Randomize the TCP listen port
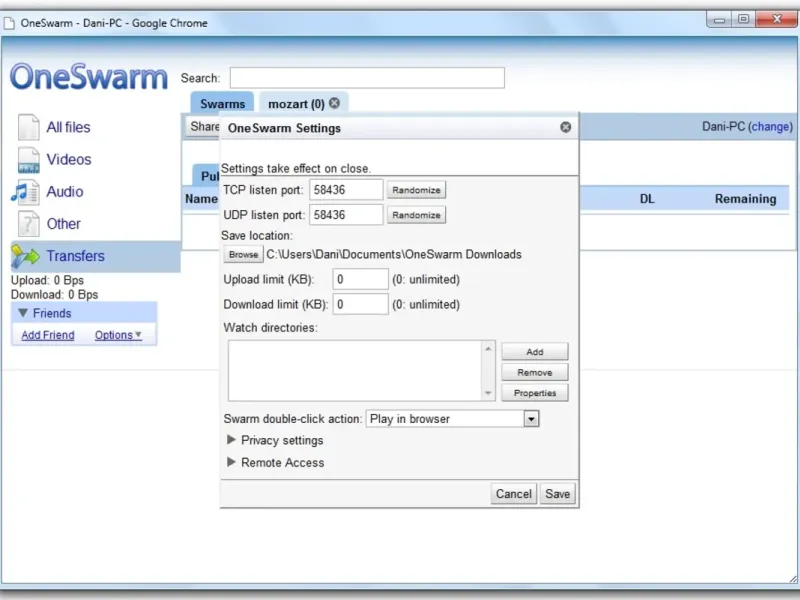 click(416, 190)
